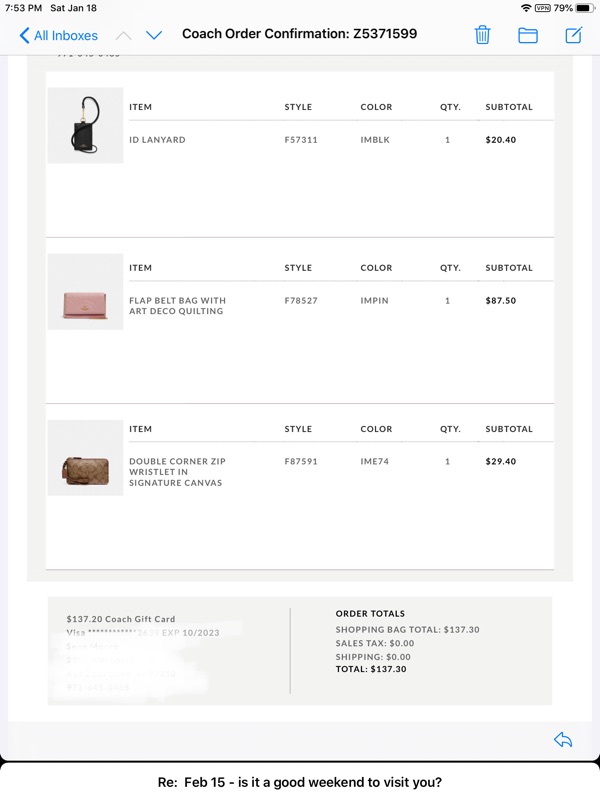The width and height of the screenshot is (600, 800).
Task: Select Flap Belt Bag with Art Deco Quilting
Action: point(177,306)
